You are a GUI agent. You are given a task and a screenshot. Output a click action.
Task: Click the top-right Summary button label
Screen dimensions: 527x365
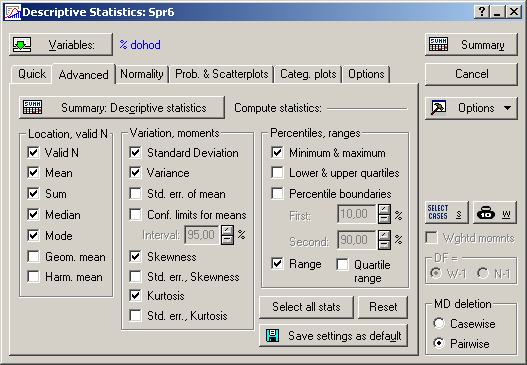(x=482, y=45)
